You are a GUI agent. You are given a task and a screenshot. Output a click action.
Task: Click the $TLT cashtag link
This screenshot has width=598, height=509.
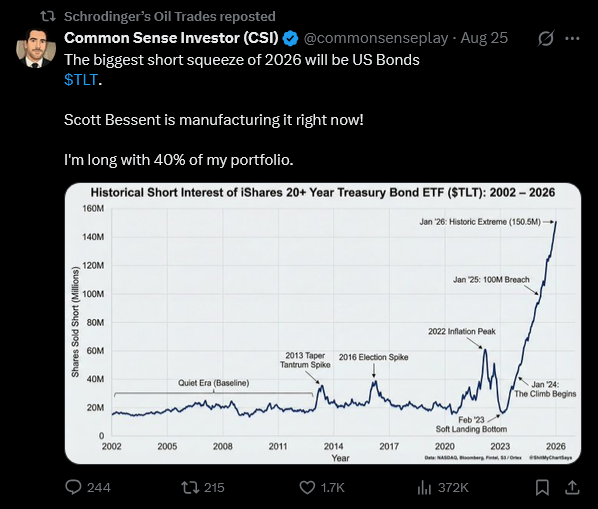pos(81,80)
